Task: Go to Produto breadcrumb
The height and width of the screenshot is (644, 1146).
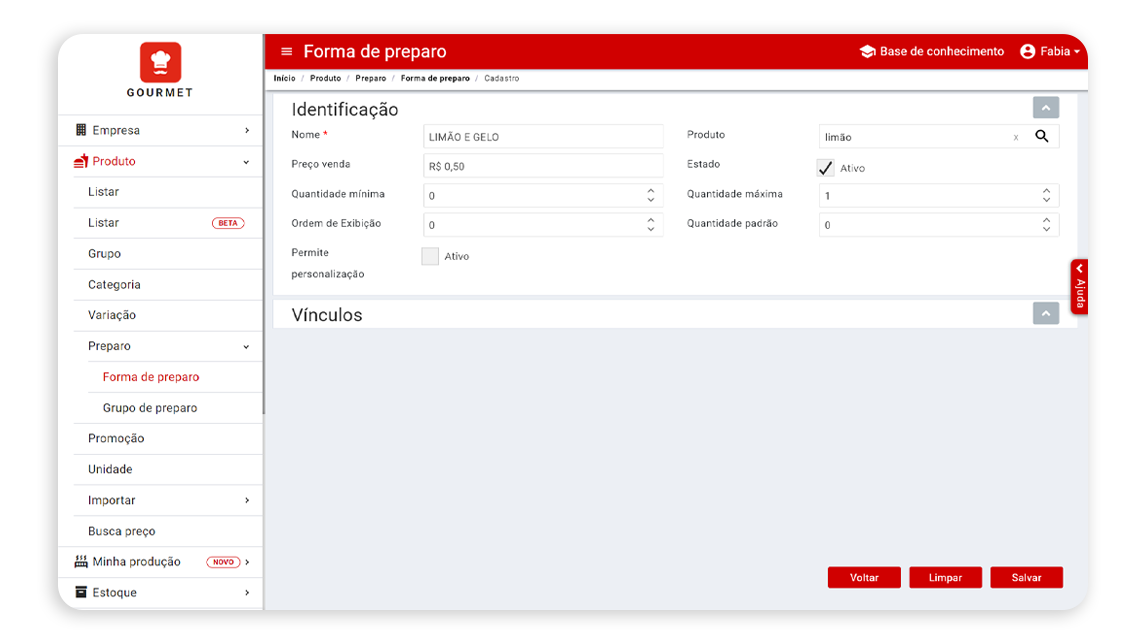Action: (x=325, y=78)
